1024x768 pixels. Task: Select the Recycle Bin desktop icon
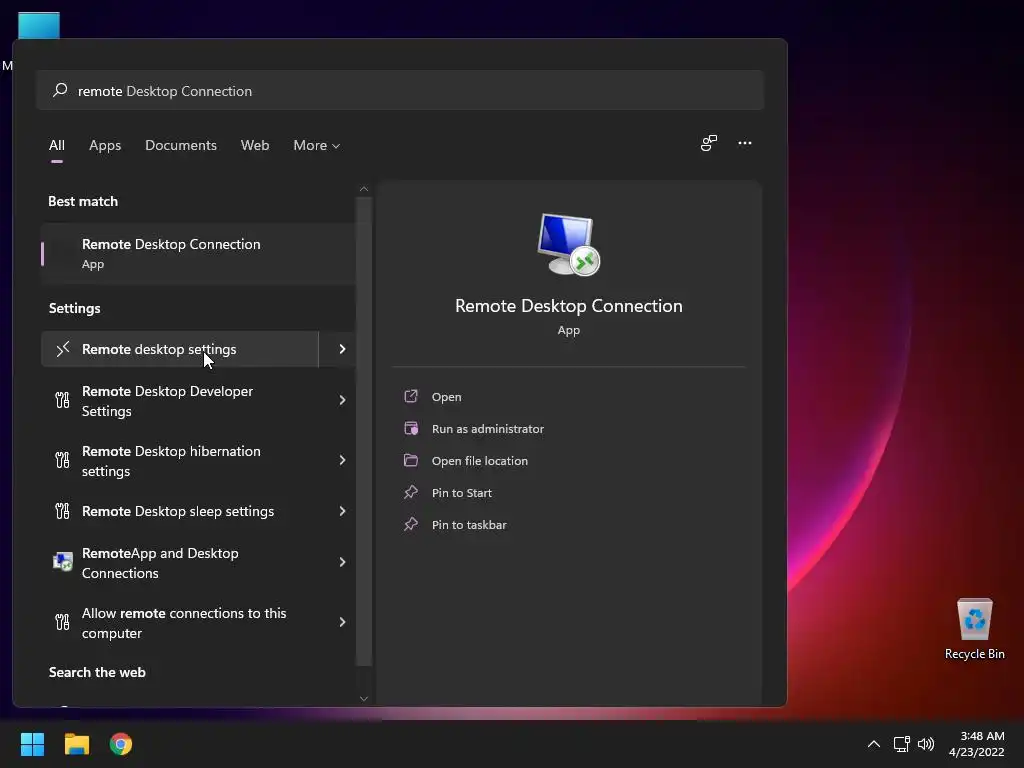[x=974, y=629]
